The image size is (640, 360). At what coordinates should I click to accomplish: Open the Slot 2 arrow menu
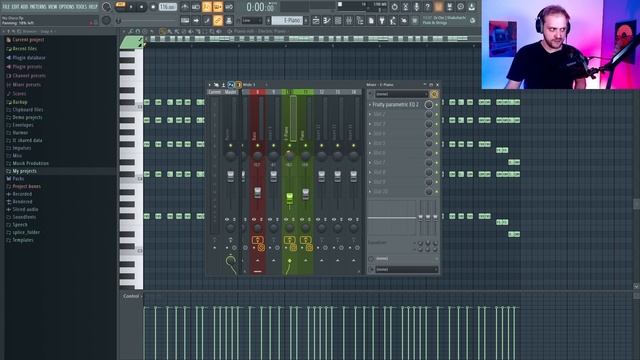pyautogui.click(x=370, y=115)
